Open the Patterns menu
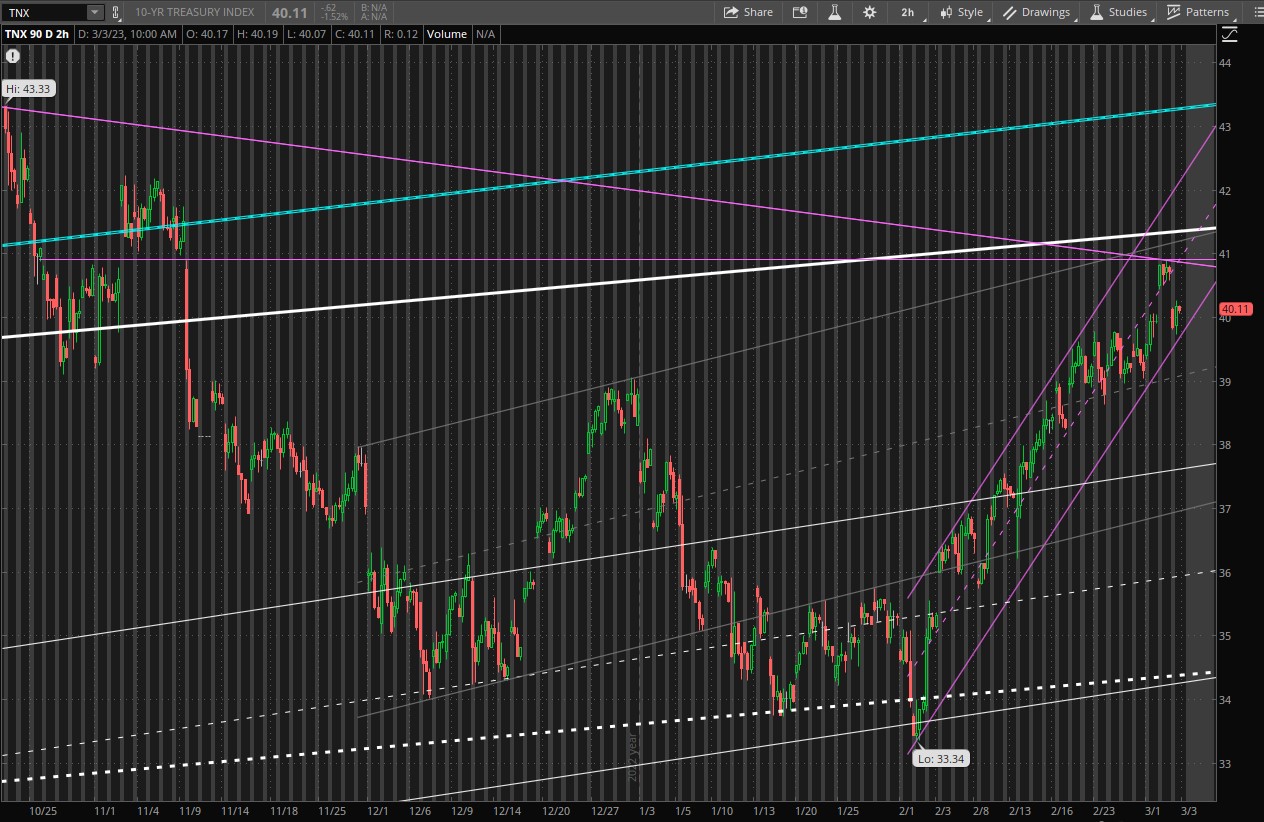Screen dimensions: 1264x822 point(1199,12)
